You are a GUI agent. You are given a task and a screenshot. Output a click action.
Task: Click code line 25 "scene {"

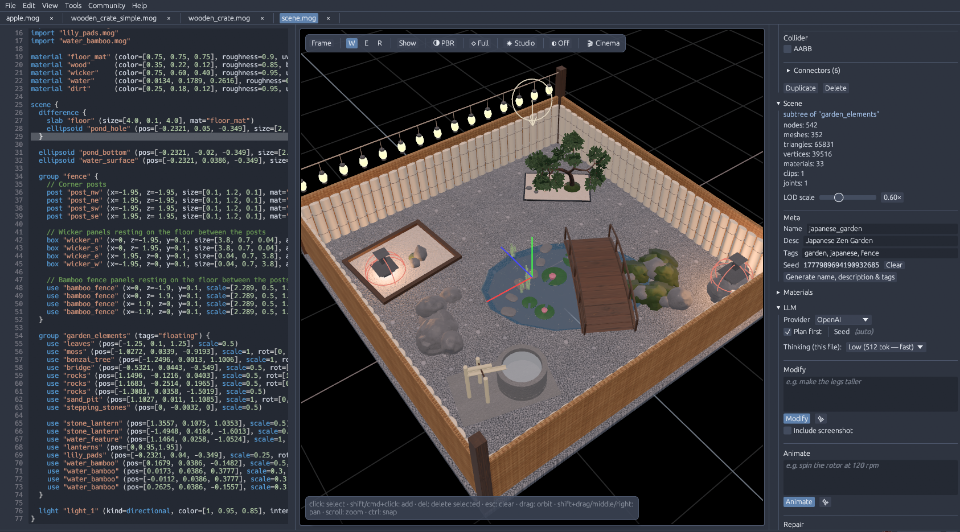click(x=44, y=105)
